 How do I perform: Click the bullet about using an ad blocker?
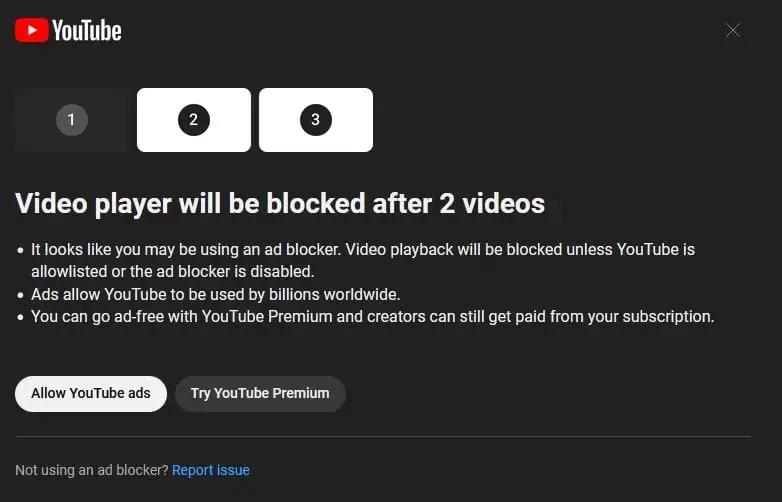point(363,260)
